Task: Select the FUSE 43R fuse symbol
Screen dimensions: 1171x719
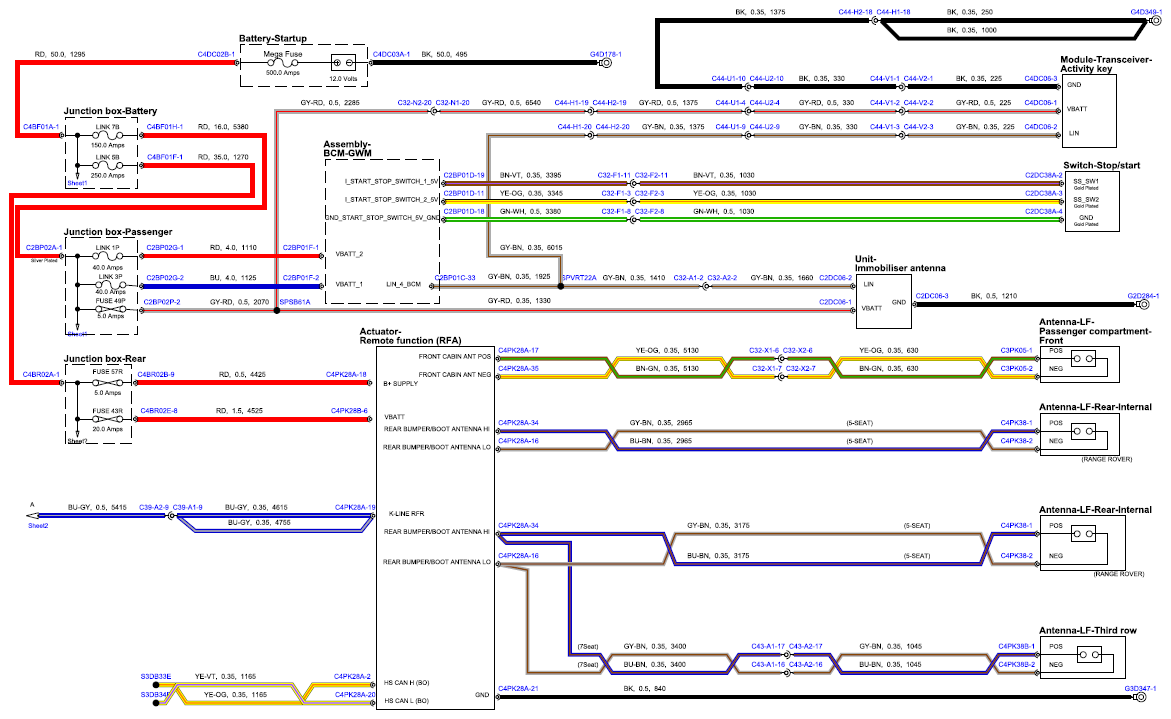Action: [x=108, y=420]
